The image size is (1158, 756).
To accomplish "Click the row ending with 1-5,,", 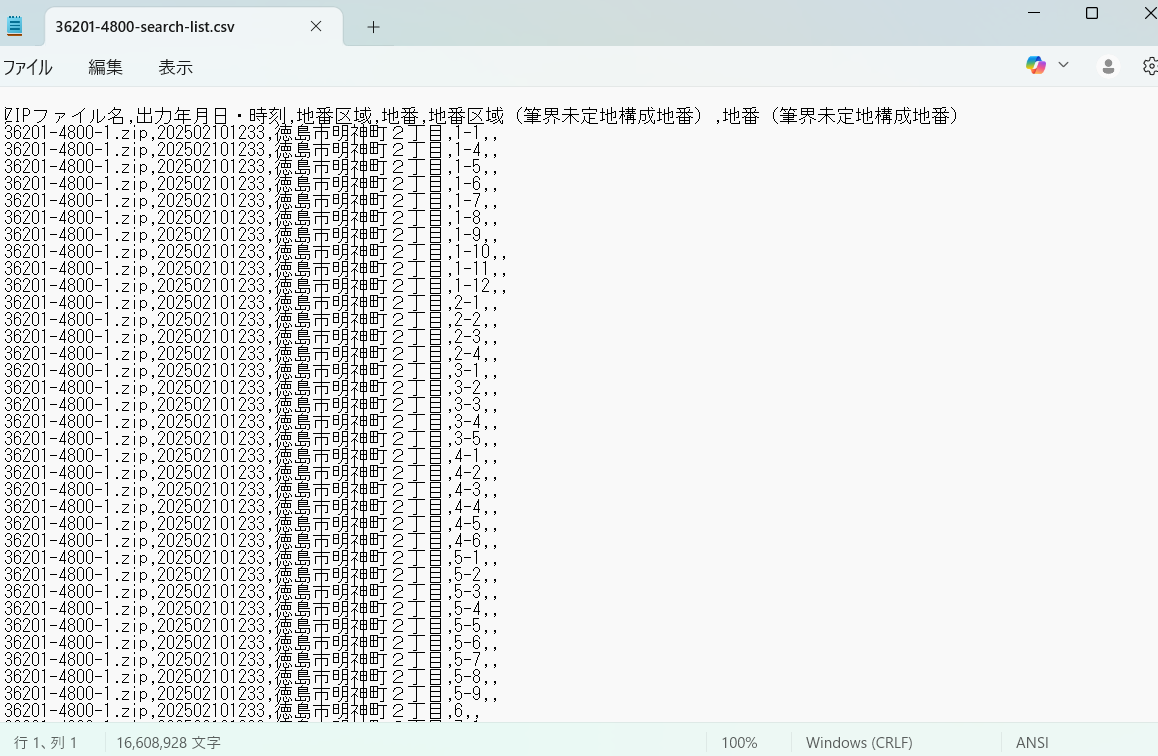I will pos(251,167).
